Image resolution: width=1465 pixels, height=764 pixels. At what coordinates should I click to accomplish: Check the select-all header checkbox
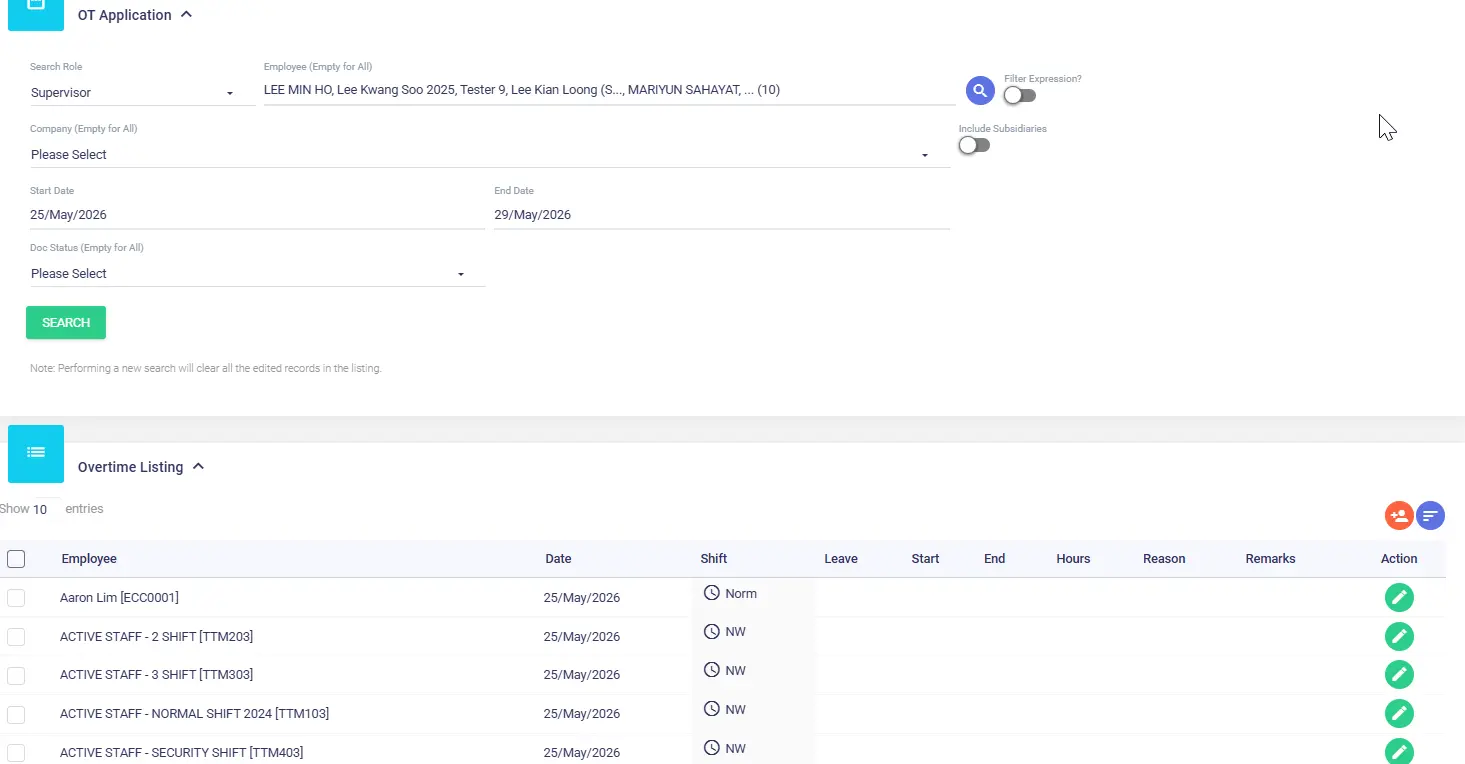(16, 559)
